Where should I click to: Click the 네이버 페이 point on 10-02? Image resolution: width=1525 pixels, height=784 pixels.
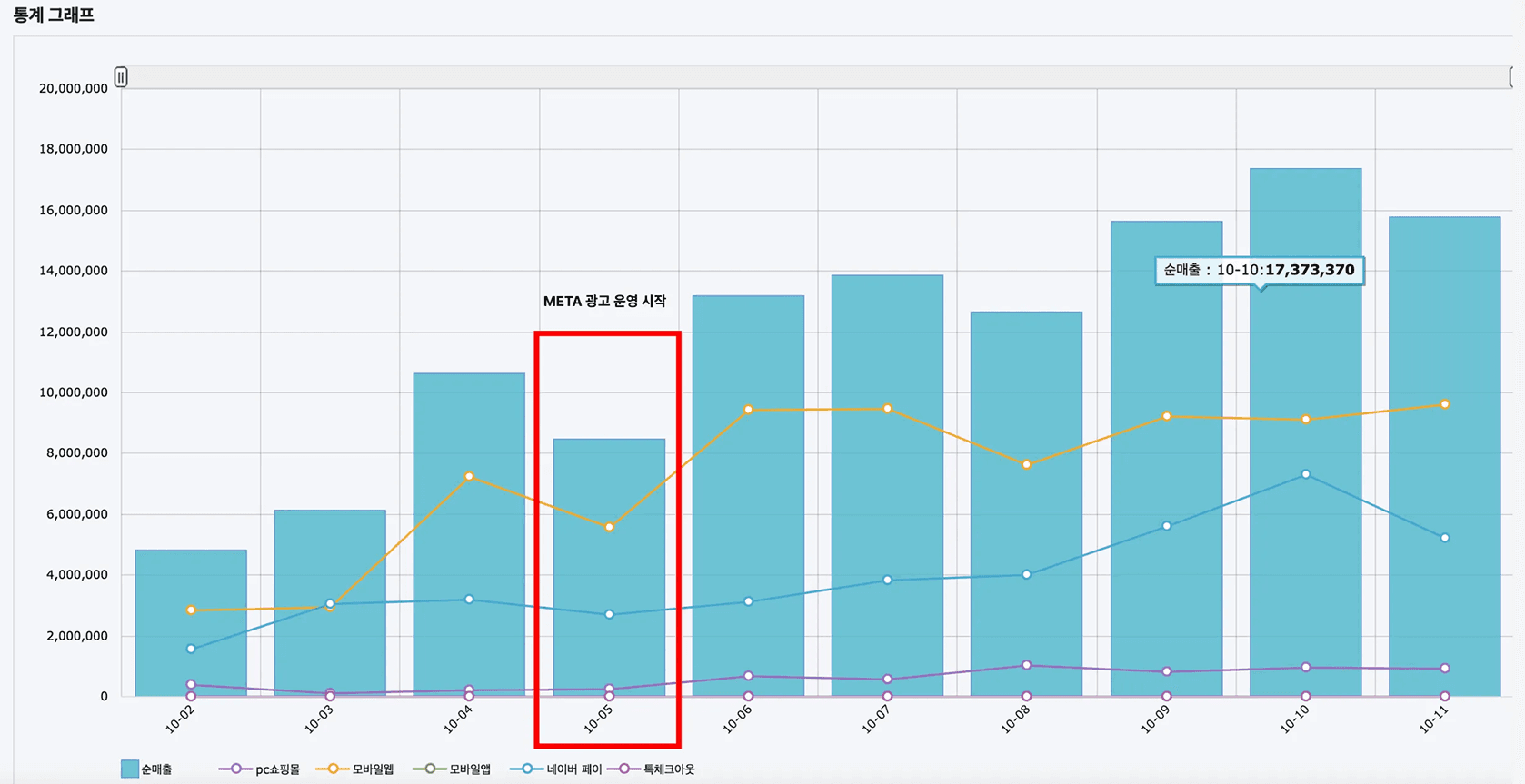tap(191, 649)
